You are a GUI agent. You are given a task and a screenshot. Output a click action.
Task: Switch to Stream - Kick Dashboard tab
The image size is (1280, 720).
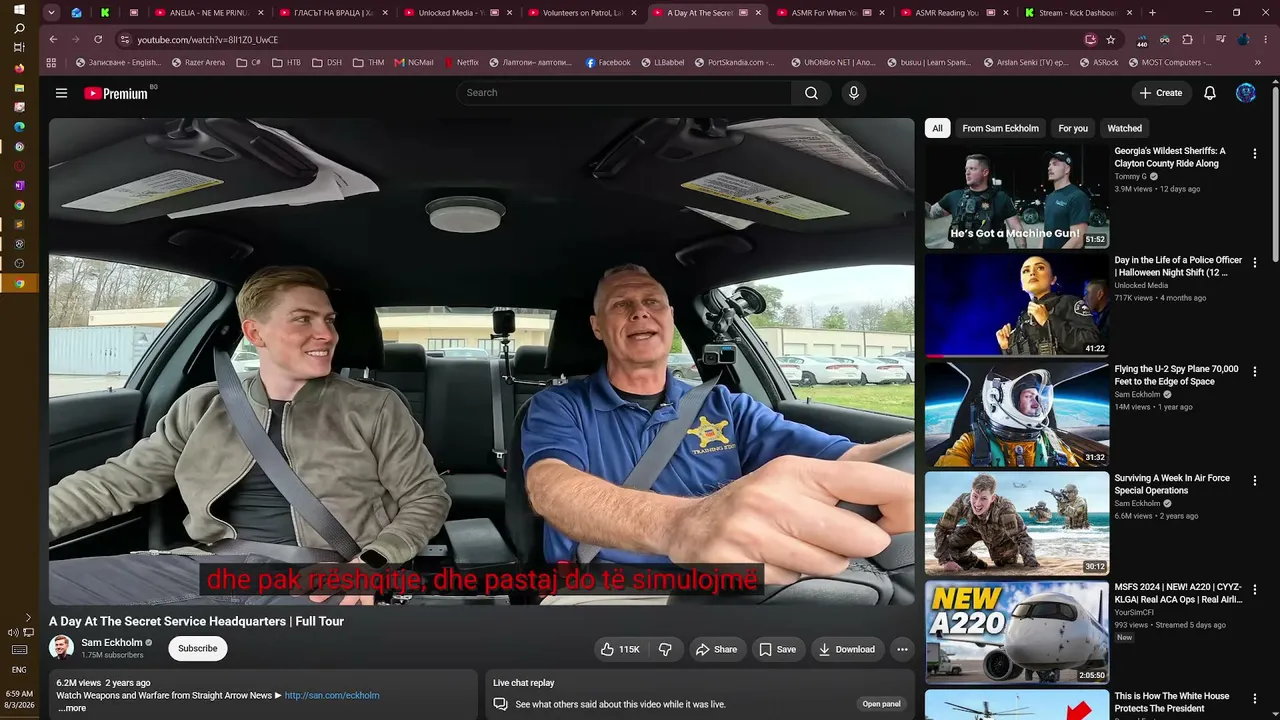click(1078, 13)
